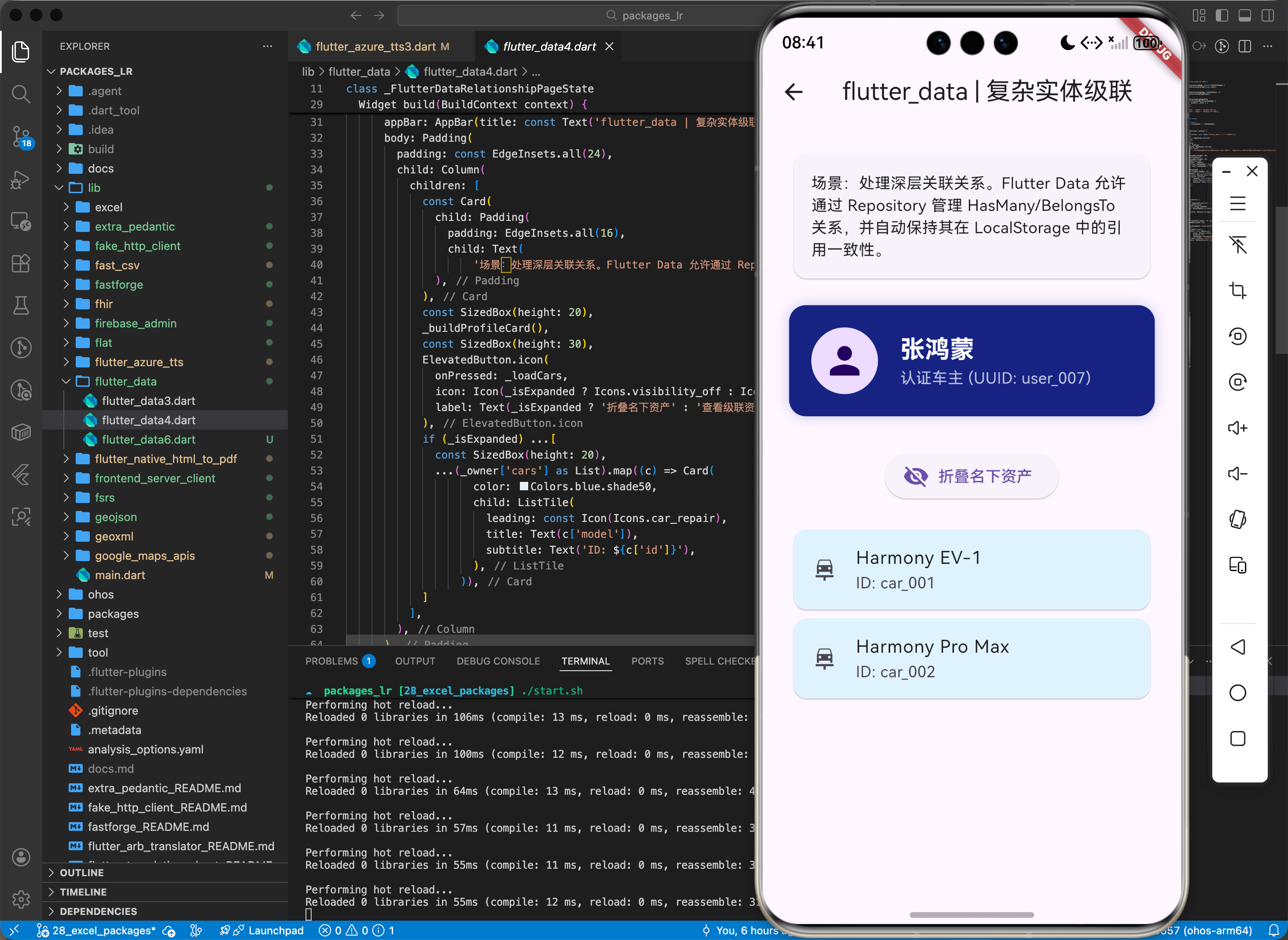1288x940 pixels.
Task: Click the emulator rotate device icon
Action: pos(1237,519)
